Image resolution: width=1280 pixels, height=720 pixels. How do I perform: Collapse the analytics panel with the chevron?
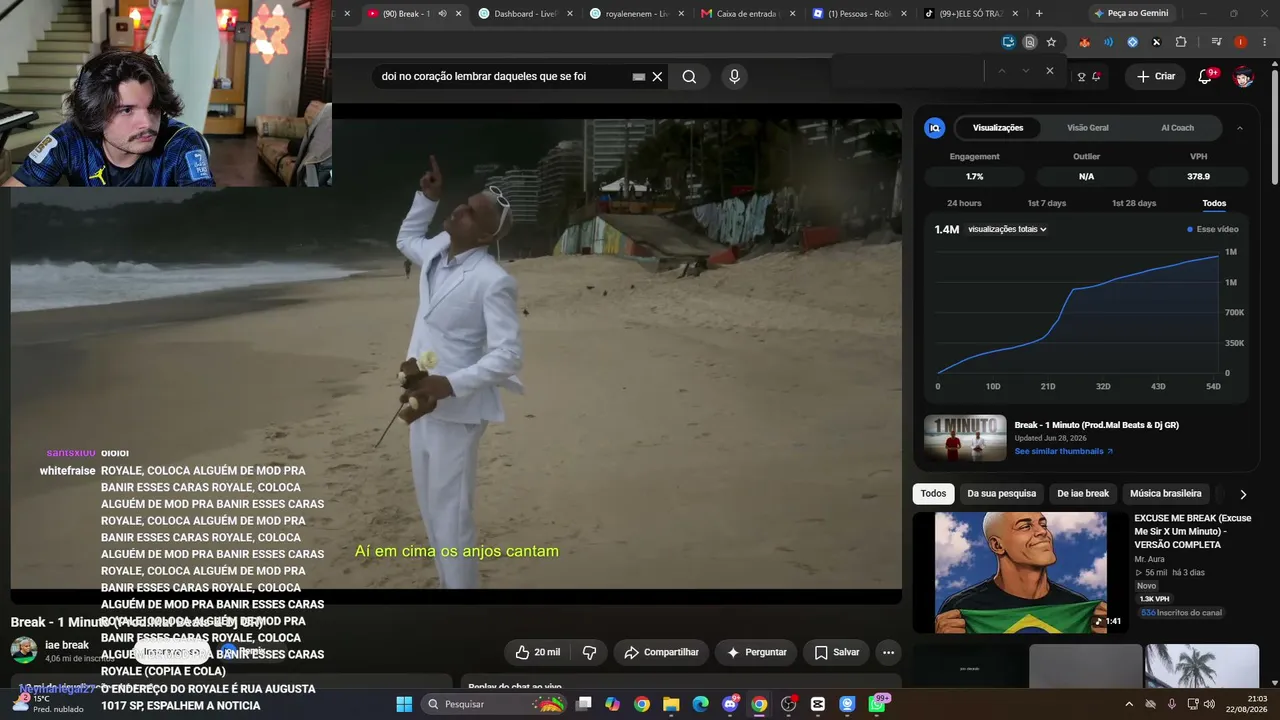coord(1240,128)
